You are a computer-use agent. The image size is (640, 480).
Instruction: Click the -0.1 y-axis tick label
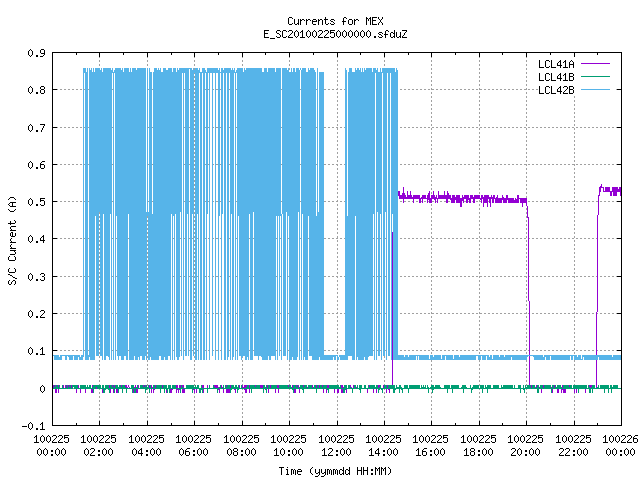33,426
